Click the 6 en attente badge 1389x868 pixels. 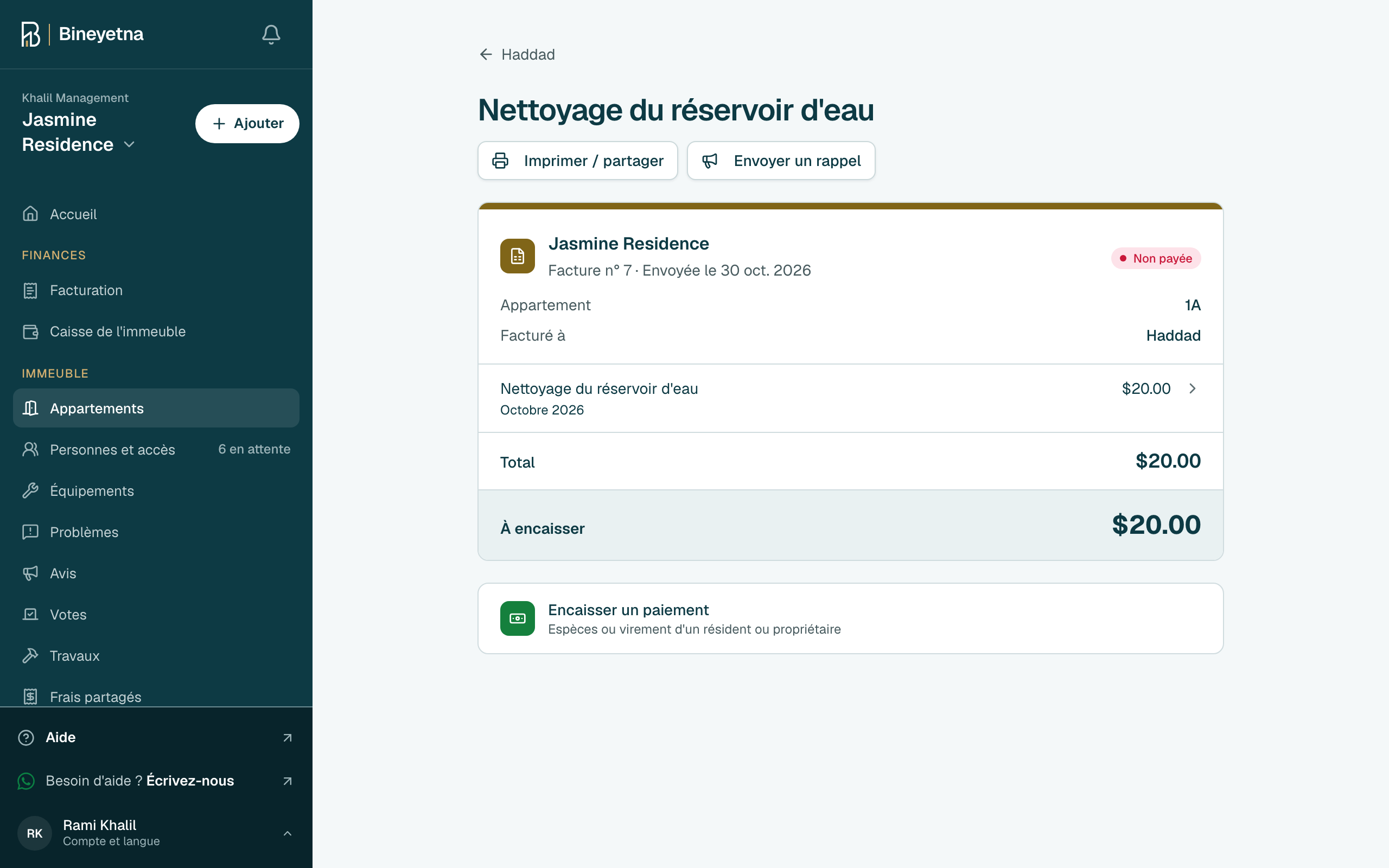tap(254, 449)
